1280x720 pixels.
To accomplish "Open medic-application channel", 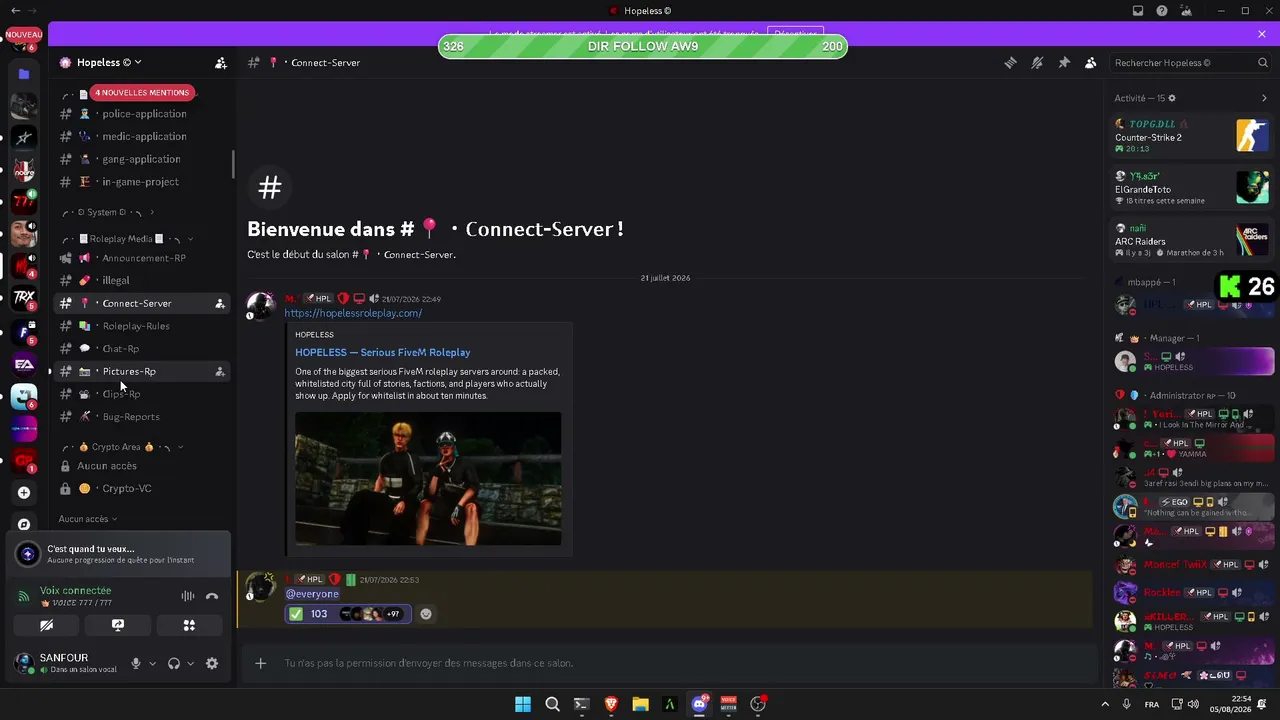I will pyautogui.click(x=142, y=136).
